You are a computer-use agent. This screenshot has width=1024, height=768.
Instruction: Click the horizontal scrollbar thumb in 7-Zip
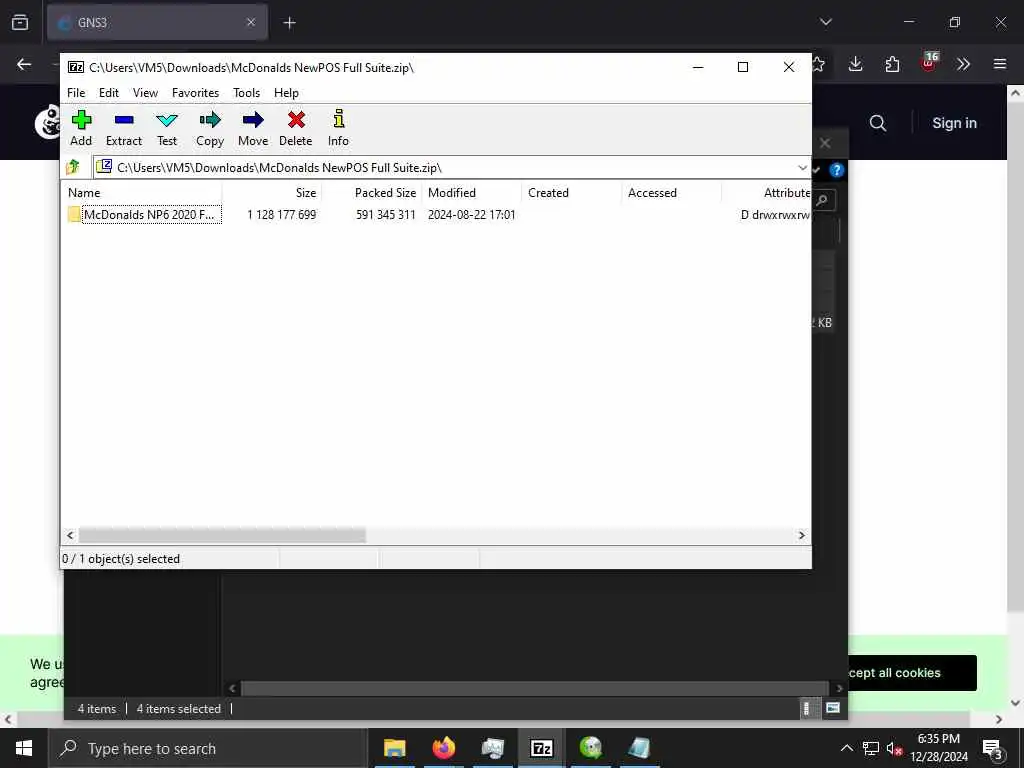coord(222,536)
